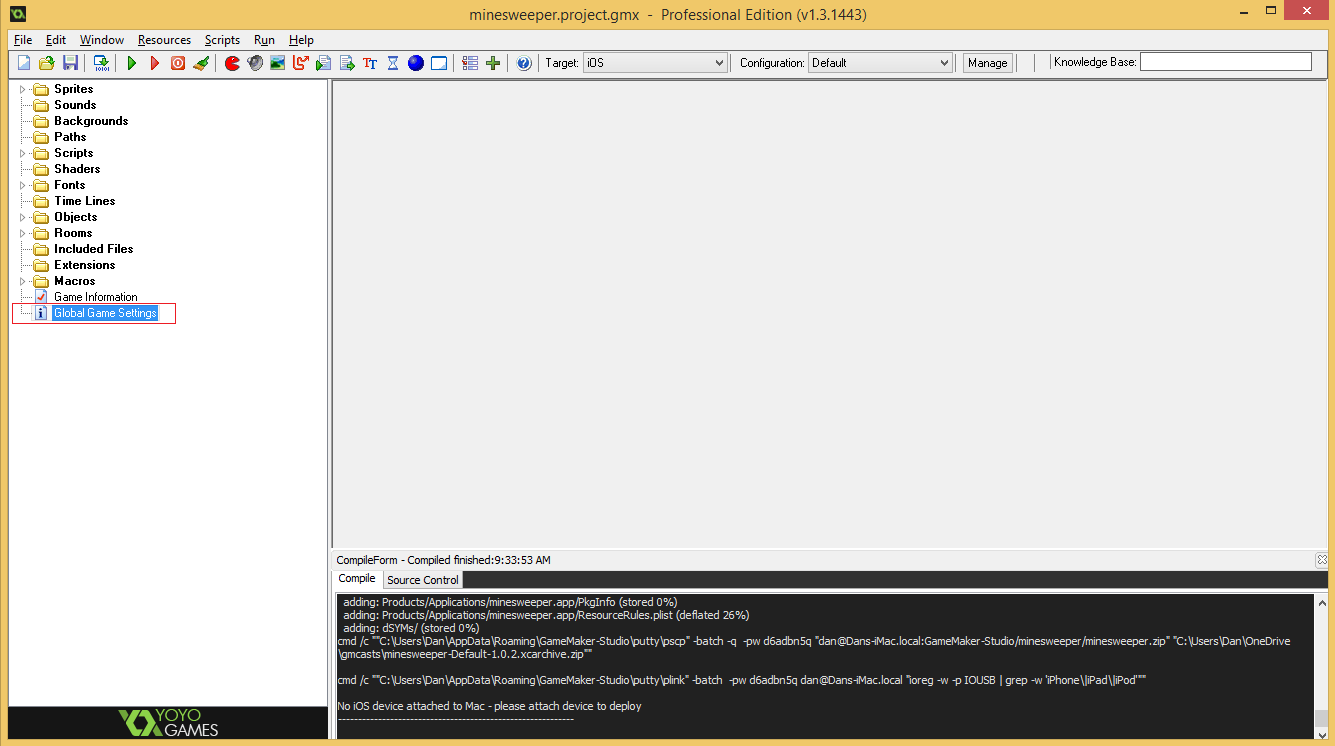The image size is (1335, 746).
Task: Run the game with the green play icon
Action: click(x=131, y=63)
